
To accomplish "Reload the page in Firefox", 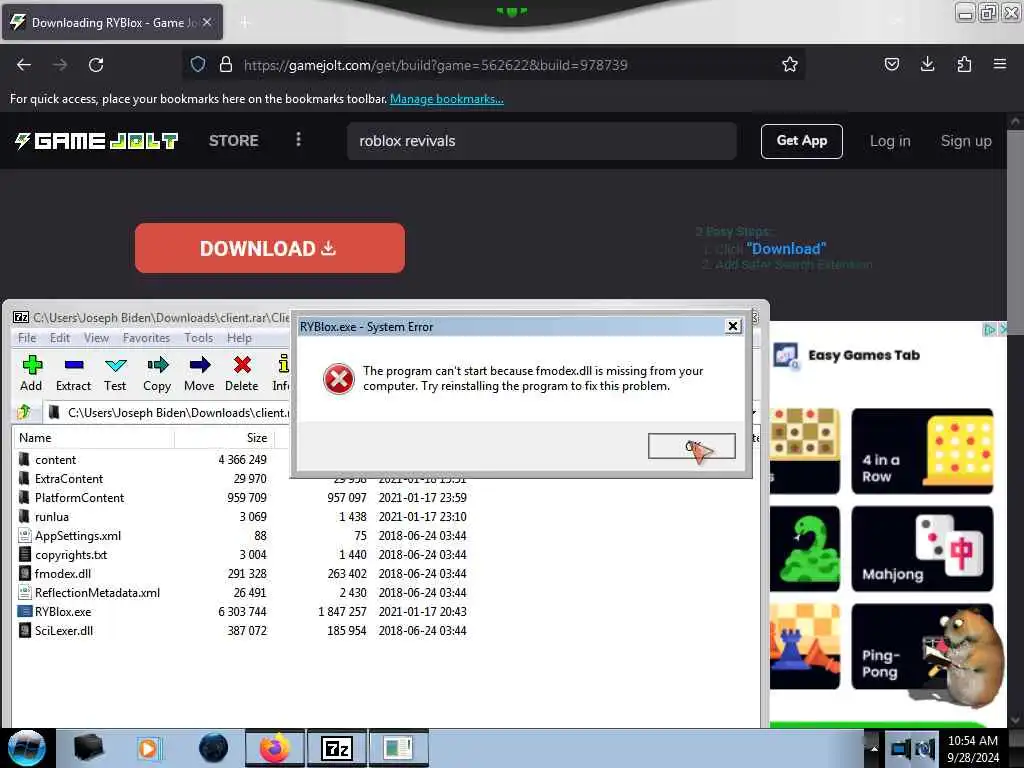I will tap(96, 65).
